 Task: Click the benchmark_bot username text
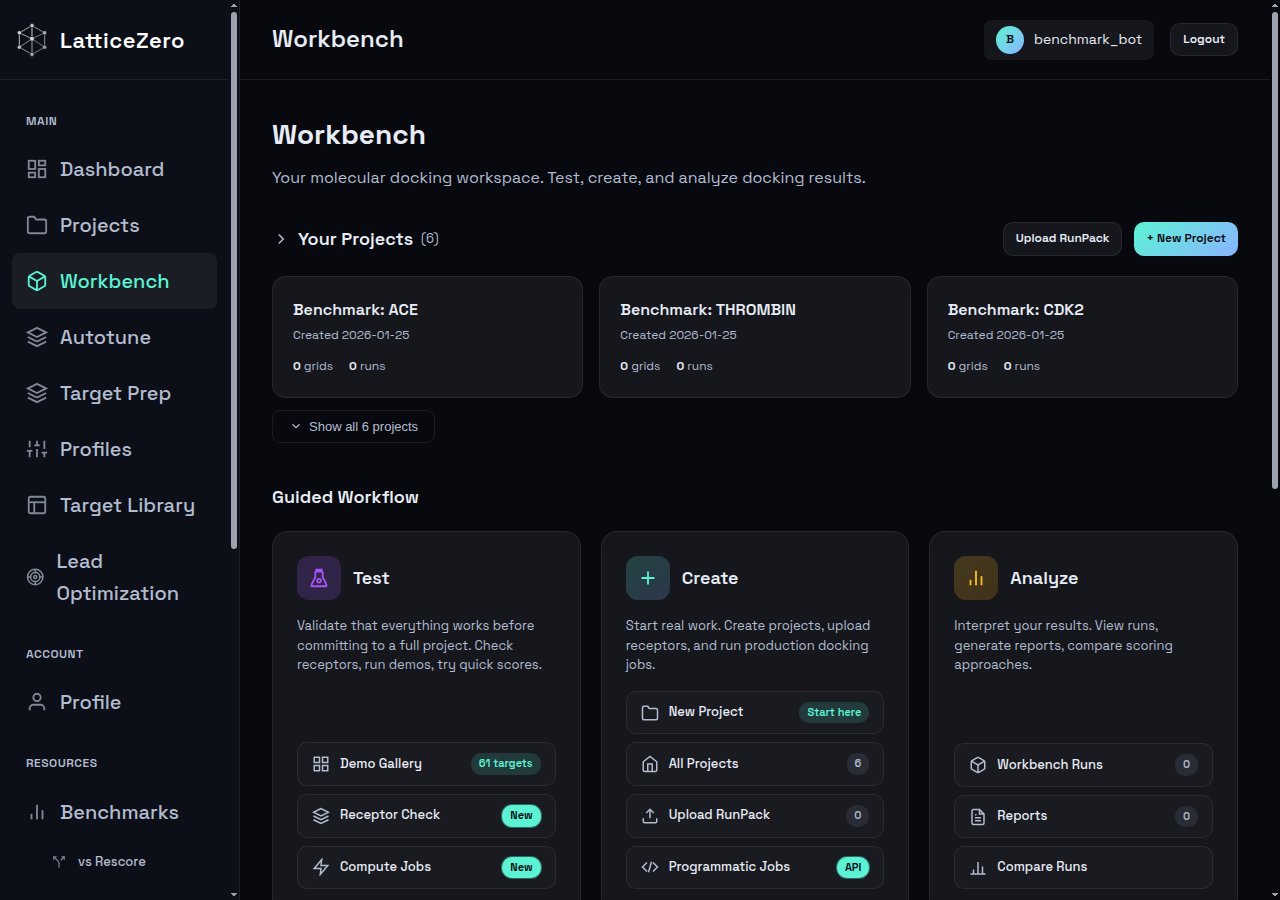pos(1088,40)
